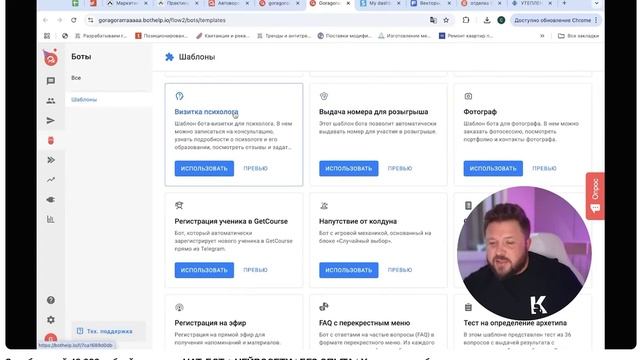This screenshot has width=640, height=360.
Task: Click the Визитка психолога card icon
Action: pos(179,96)
